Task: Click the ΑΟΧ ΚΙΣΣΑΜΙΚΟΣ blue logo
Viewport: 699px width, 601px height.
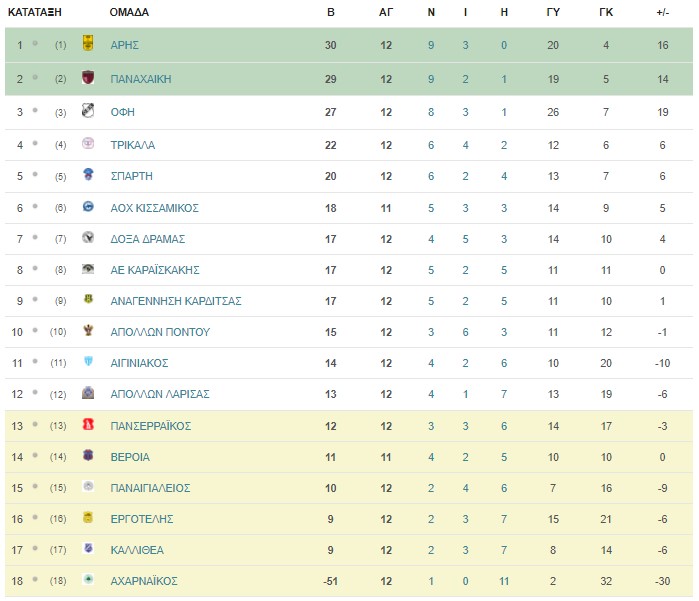Action: pos(88,206)
